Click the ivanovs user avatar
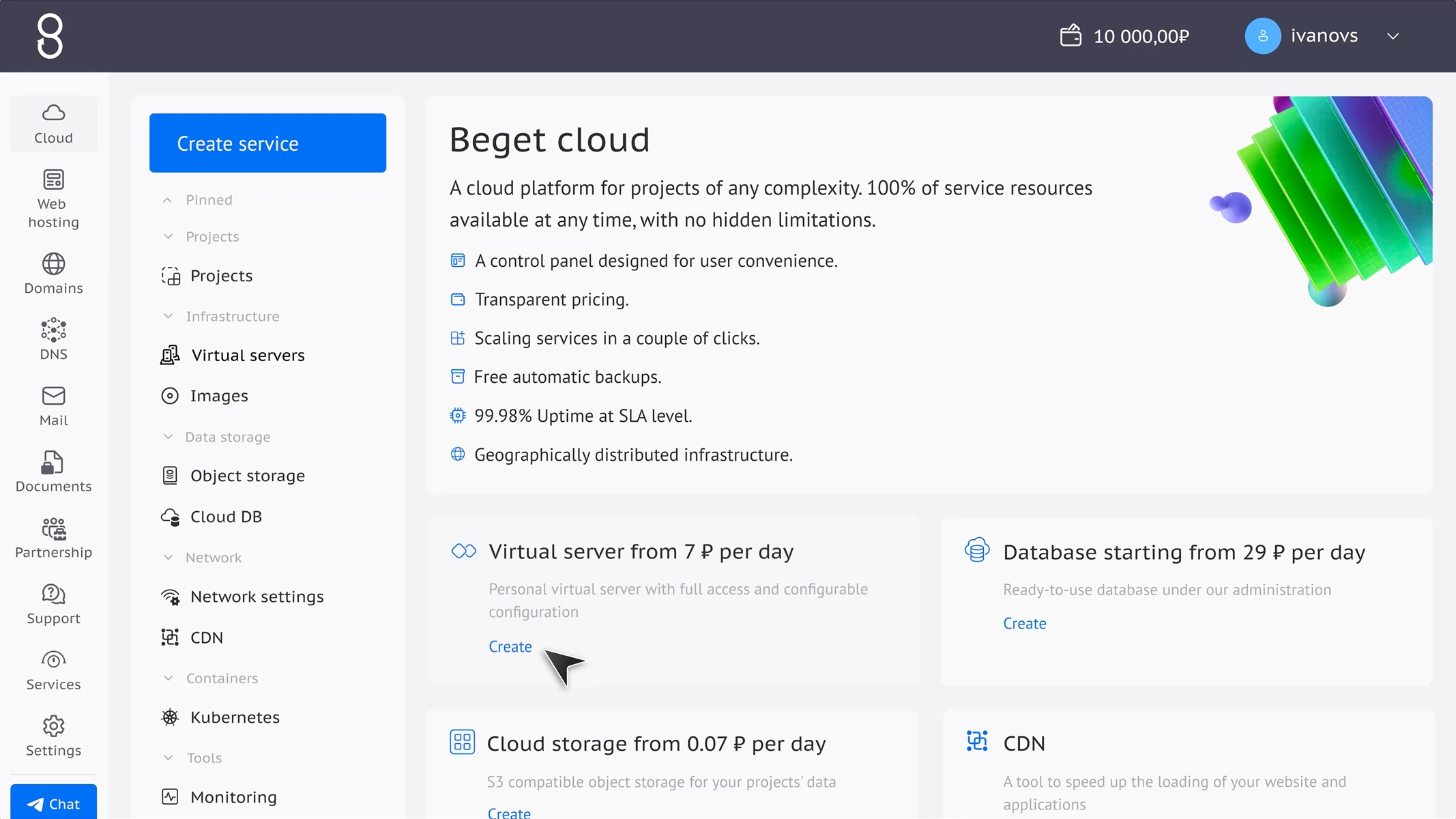This screenshot has height=819, width=1456. (1262, 36)
